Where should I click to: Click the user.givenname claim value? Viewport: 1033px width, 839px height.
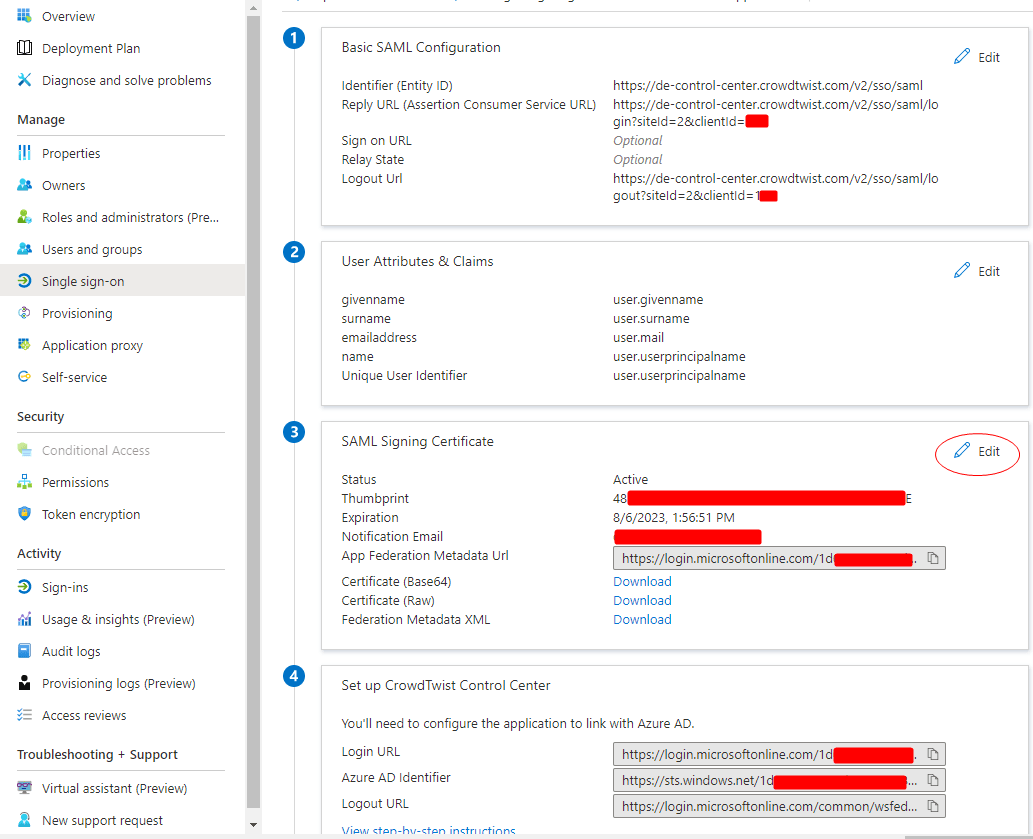pos(658,300)
